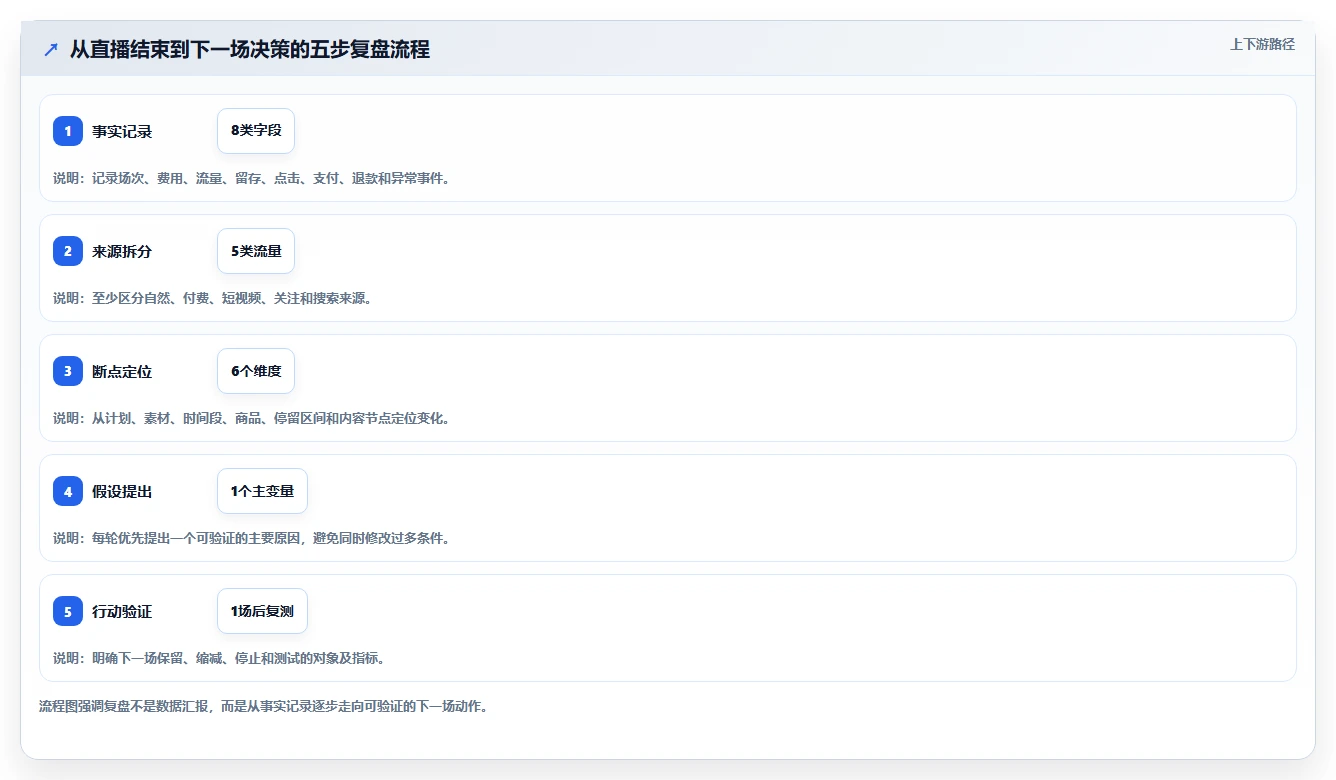1336x780 pixels.
Task: Select the step 5 number badge
Action: tap(68, 611)
